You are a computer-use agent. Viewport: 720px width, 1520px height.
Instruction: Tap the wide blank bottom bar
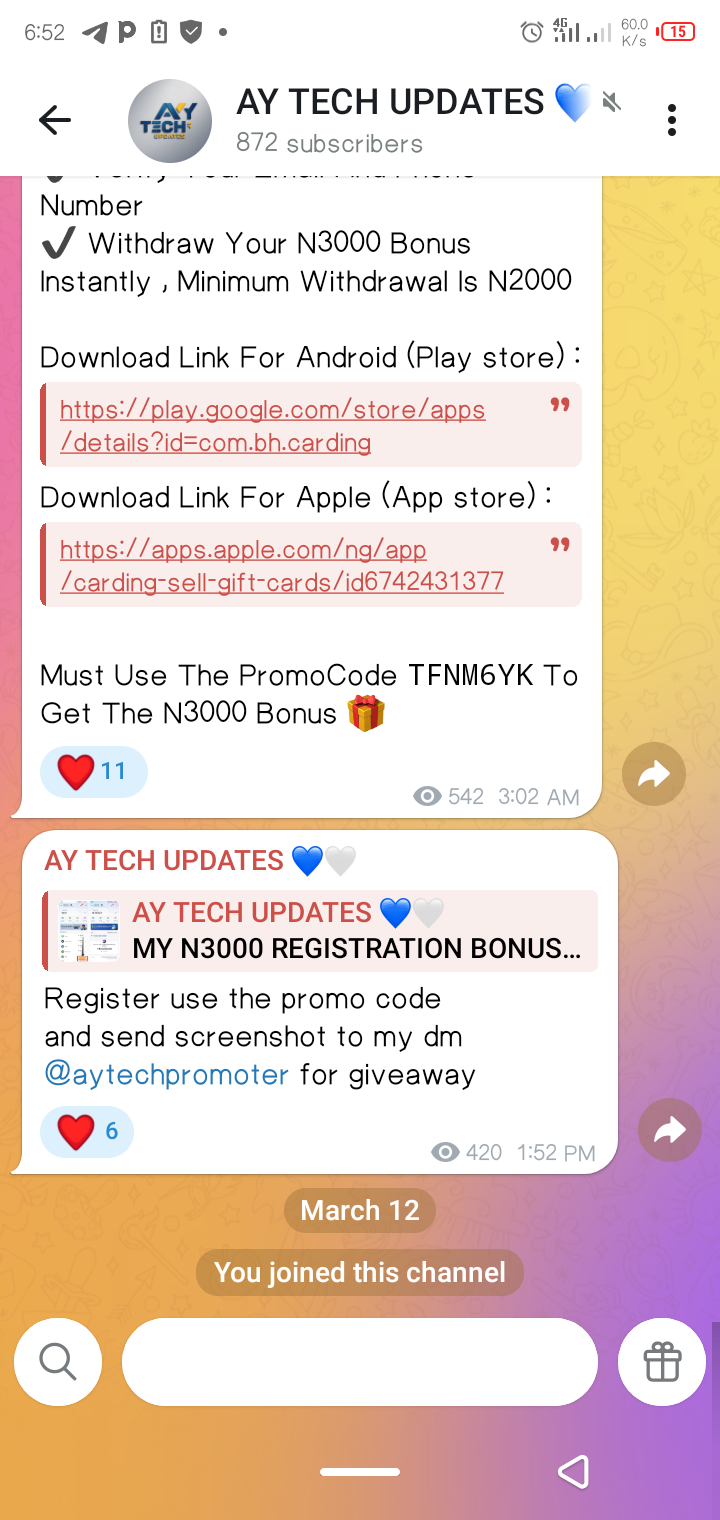pyautogui.click(x=360, y=1362)
